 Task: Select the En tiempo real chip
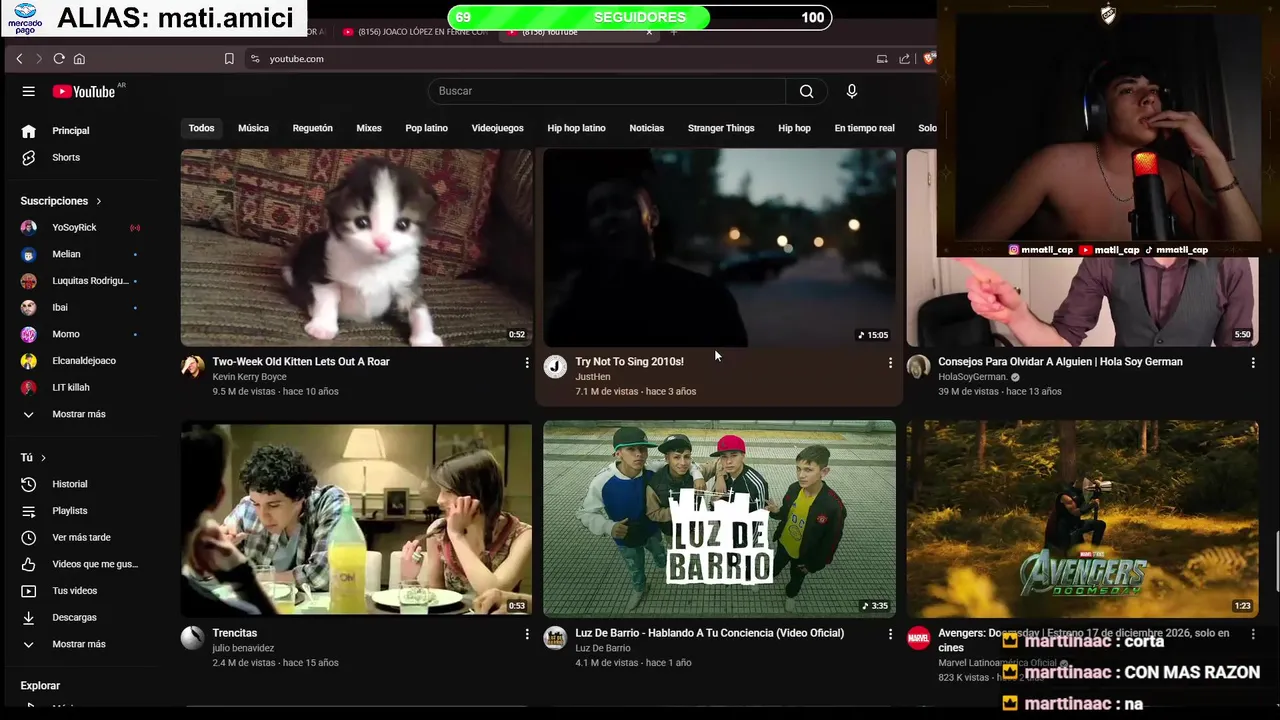click(x=864, y=128)
